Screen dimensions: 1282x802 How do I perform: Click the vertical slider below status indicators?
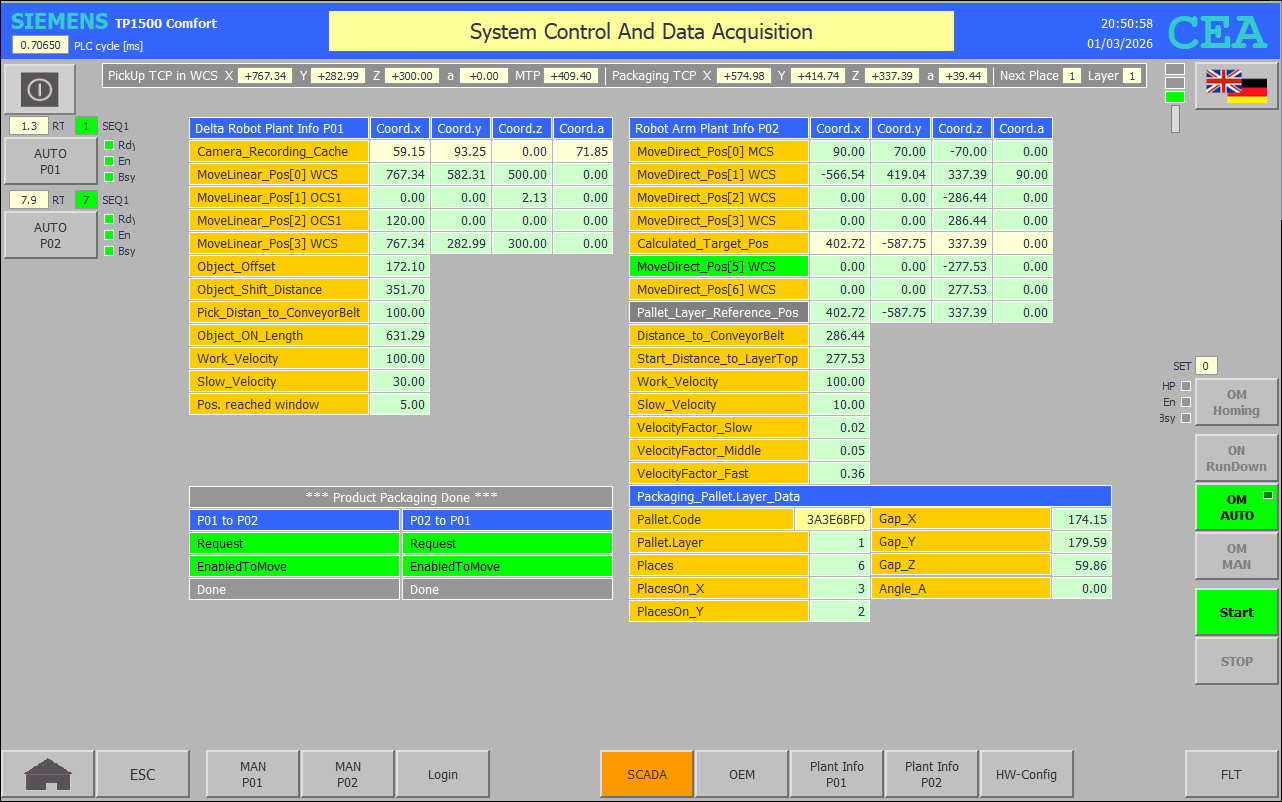1175,119
